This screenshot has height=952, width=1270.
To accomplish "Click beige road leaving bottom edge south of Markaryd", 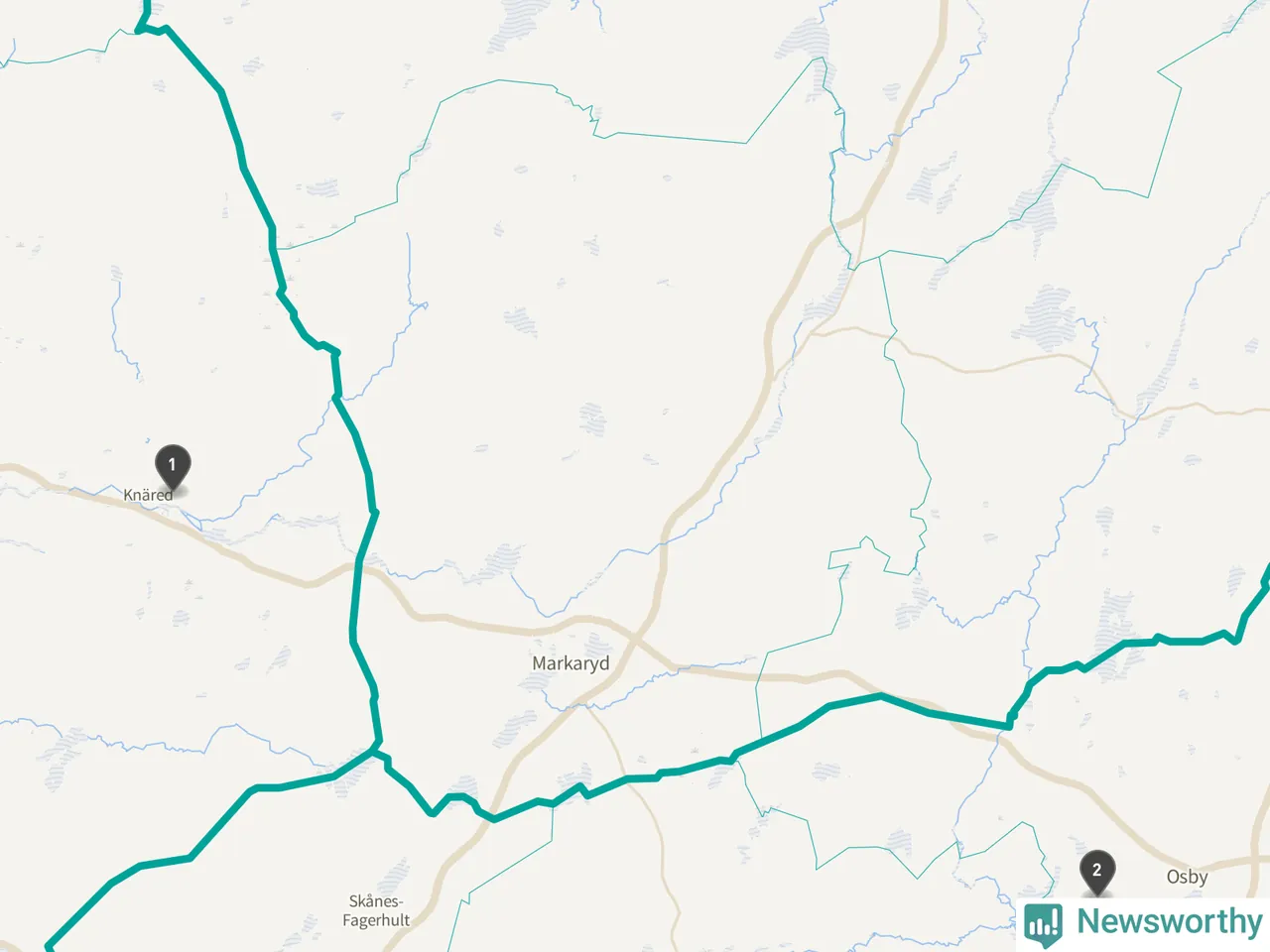I will point(675,937).
